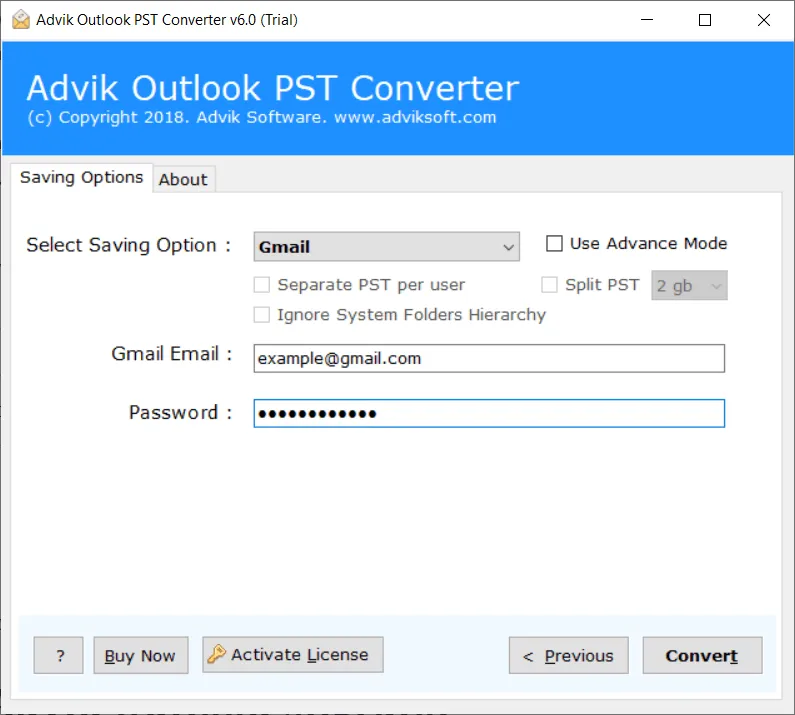Enable the Use Advance Mode checkbox

pos(554,243)
